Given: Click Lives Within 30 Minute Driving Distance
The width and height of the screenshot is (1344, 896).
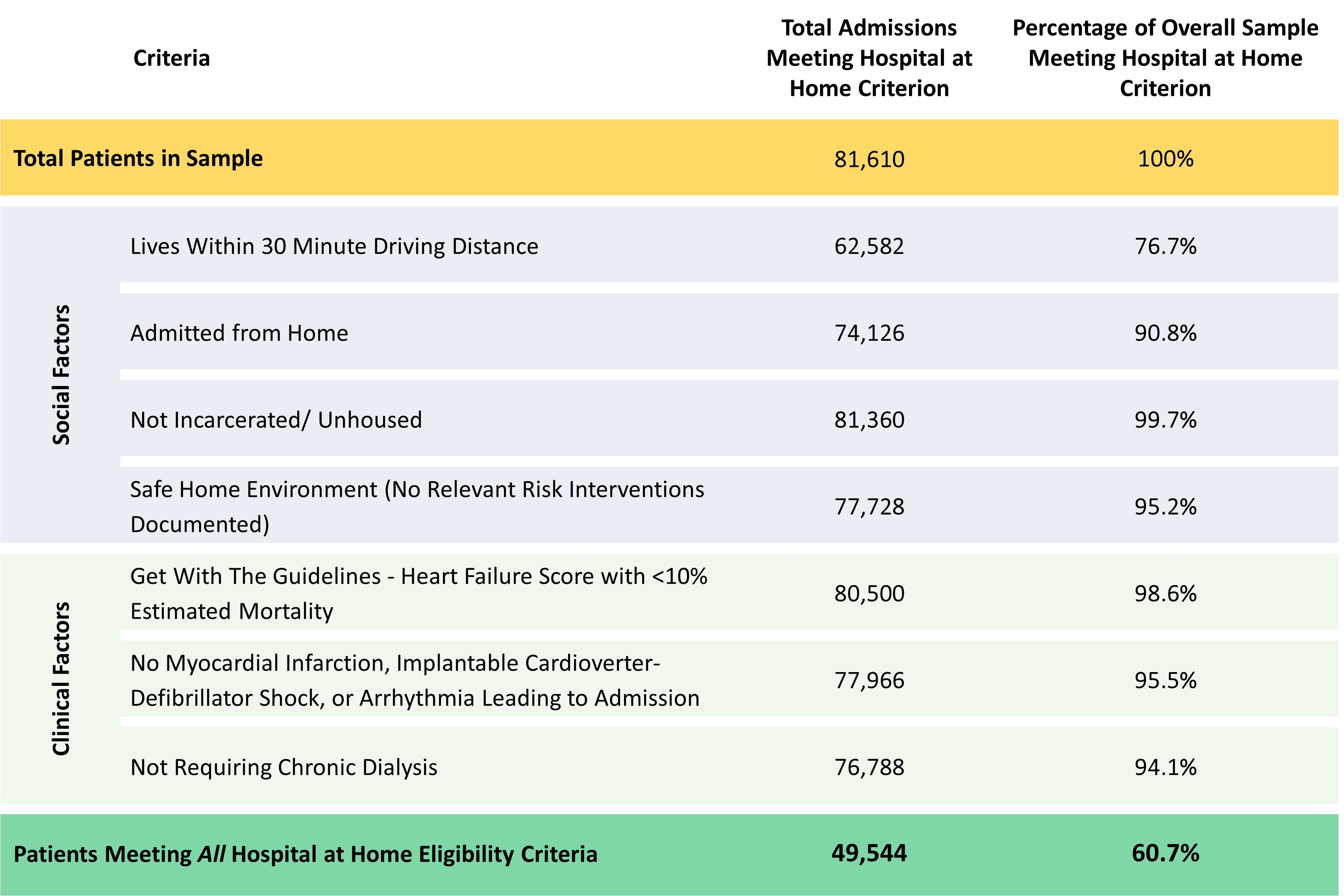Looking at the screenshot, I should pos(334,246).
